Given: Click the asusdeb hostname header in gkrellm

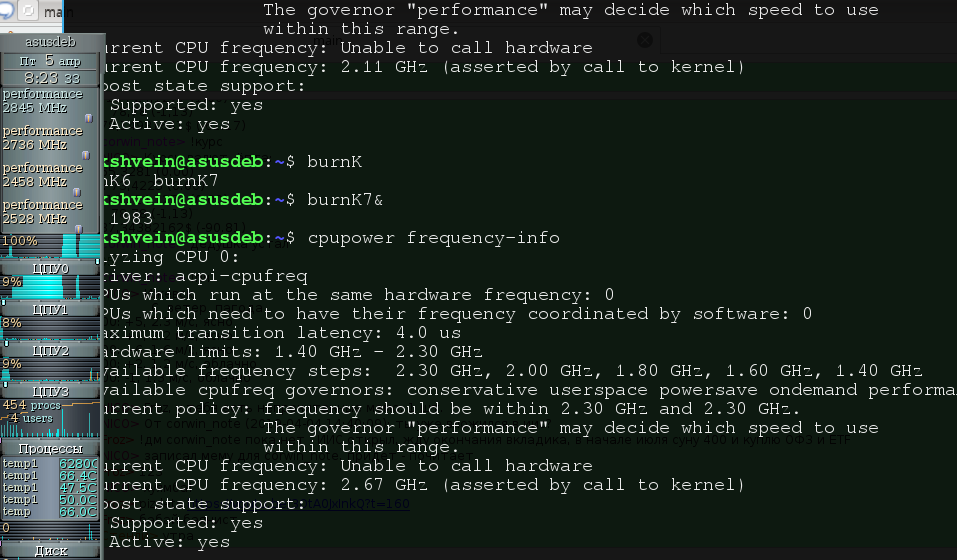Looking at the screenshot, I should pos(50,42).
